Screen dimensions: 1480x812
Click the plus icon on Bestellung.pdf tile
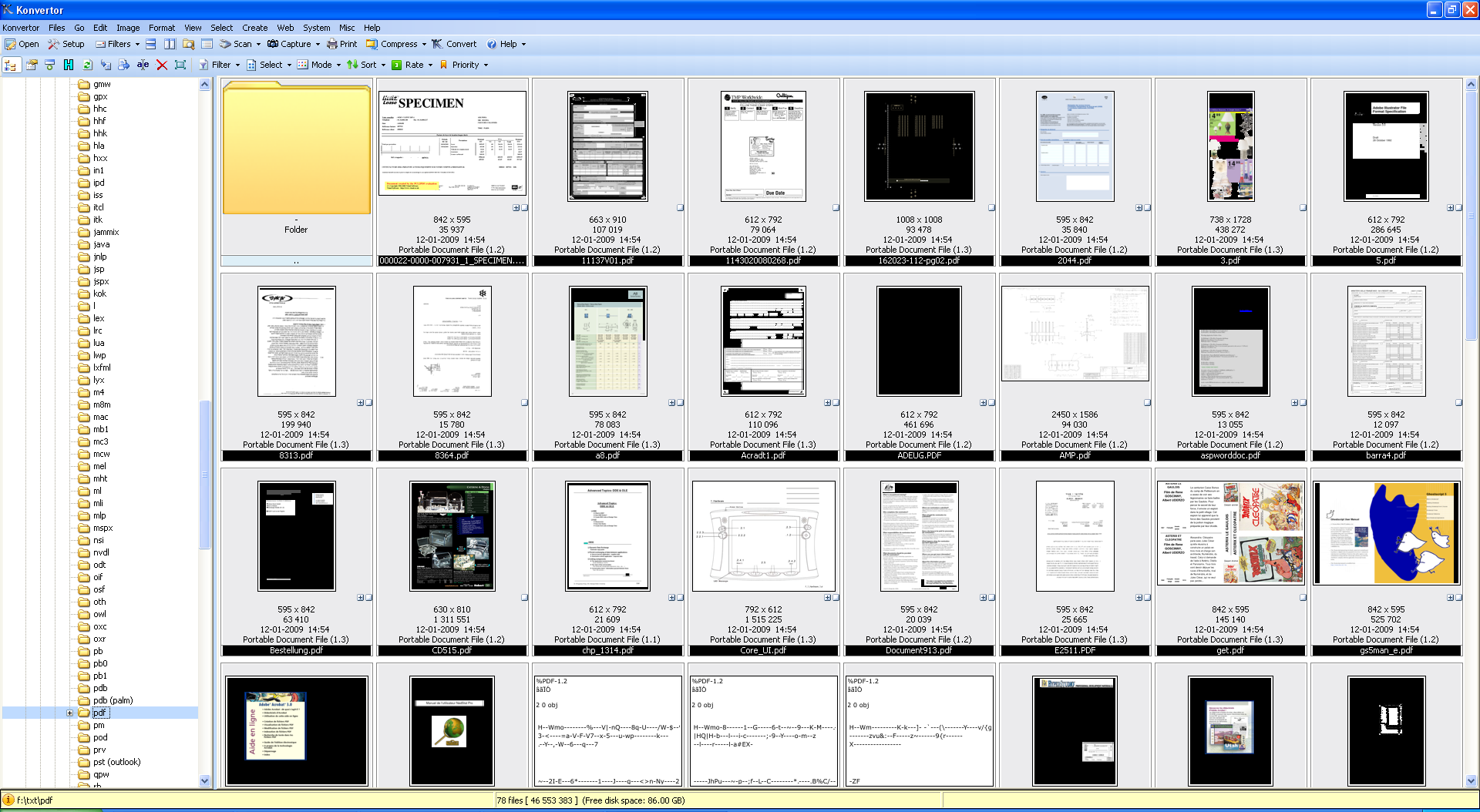point(360,597)
